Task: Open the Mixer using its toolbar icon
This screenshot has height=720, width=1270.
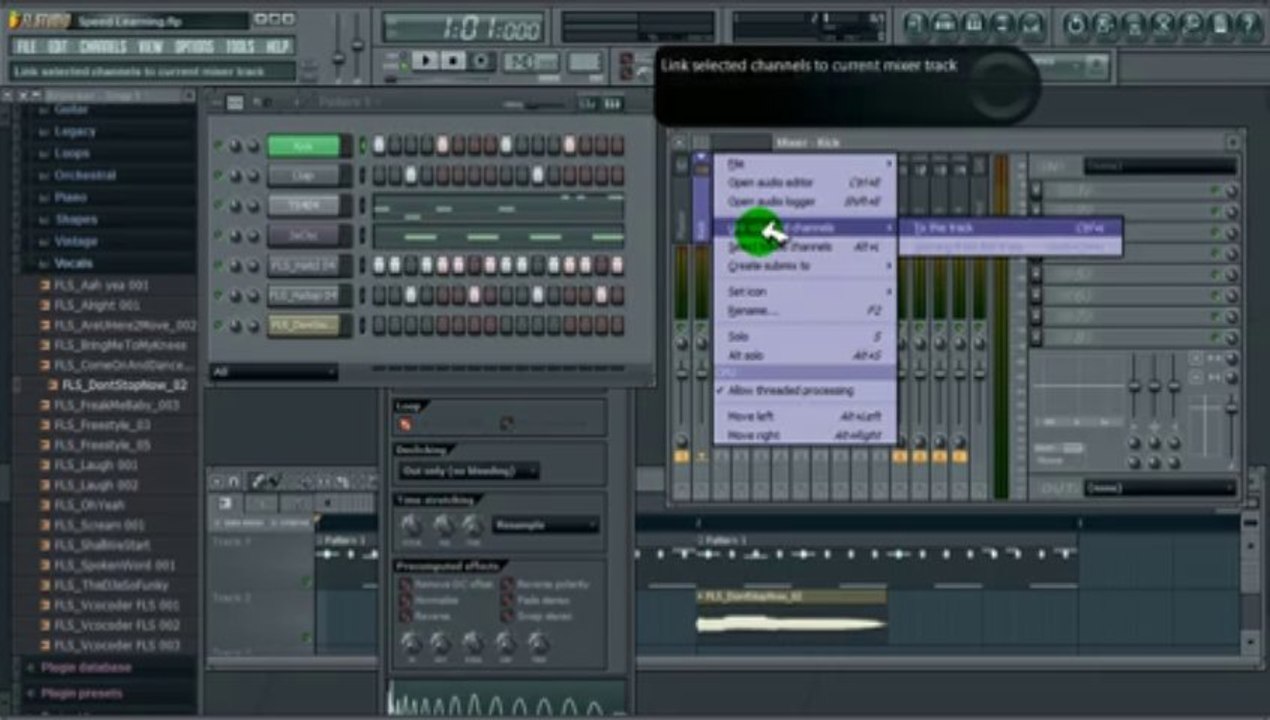Action: tap(1031, 25)
